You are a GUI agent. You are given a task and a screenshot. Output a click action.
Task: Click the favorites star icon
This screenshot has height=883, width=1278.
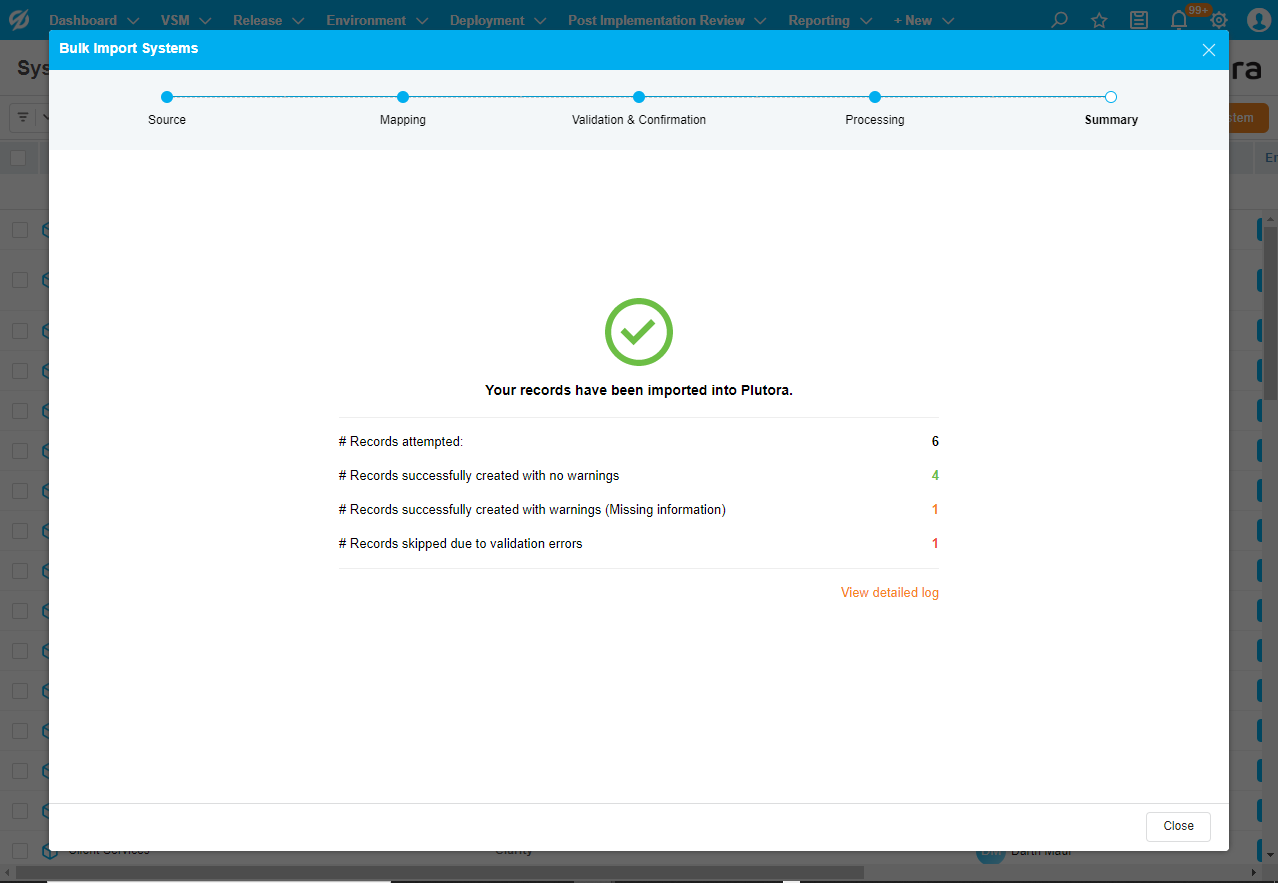pos(1099,20)
